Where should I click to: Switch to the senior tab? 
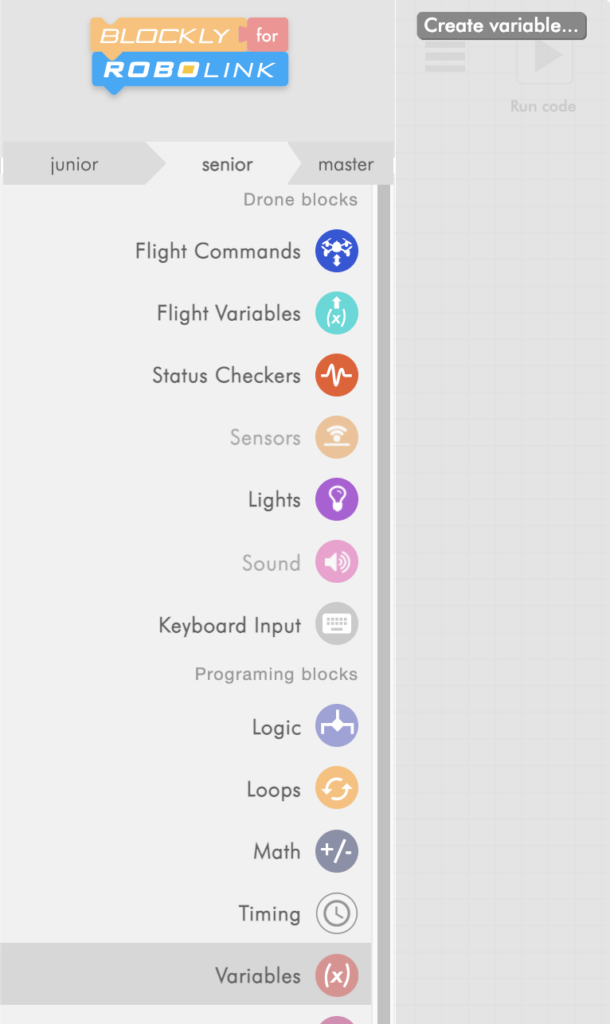pos(227,165)
